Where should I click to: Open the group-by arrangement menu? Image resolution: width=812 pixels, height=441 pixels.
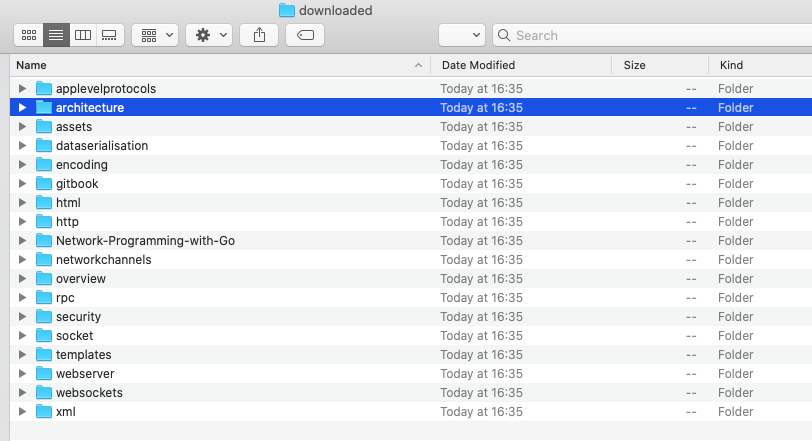155,35
